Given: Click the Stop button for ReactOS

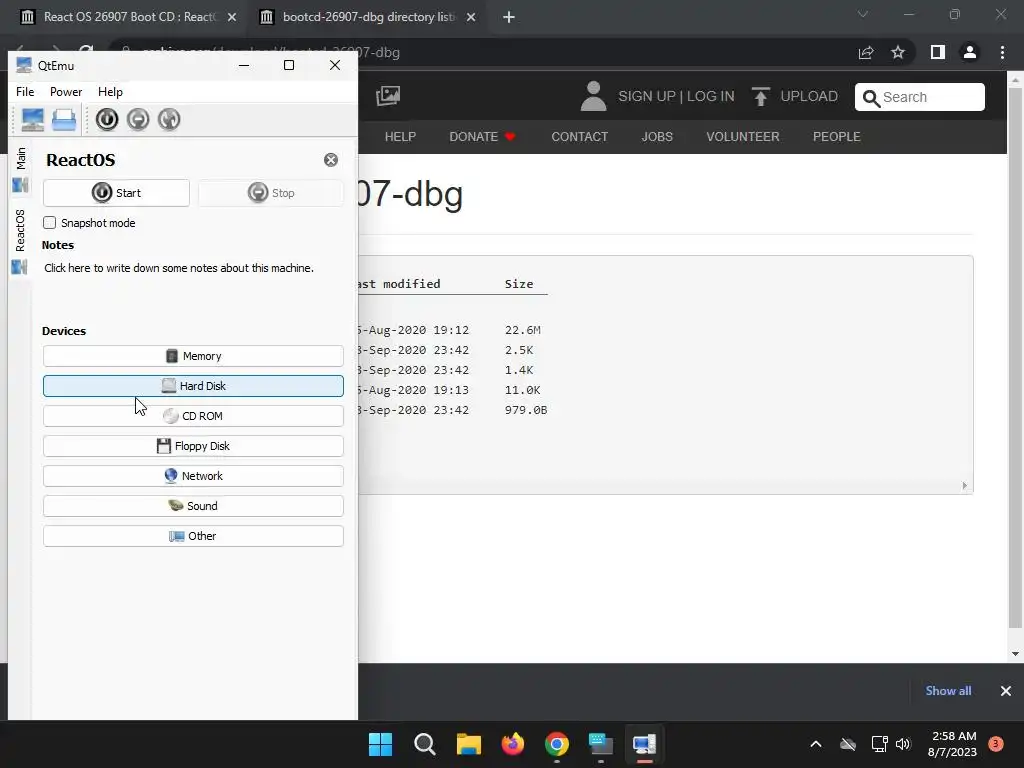Looking at the screenshot, I should pos(271,193).
